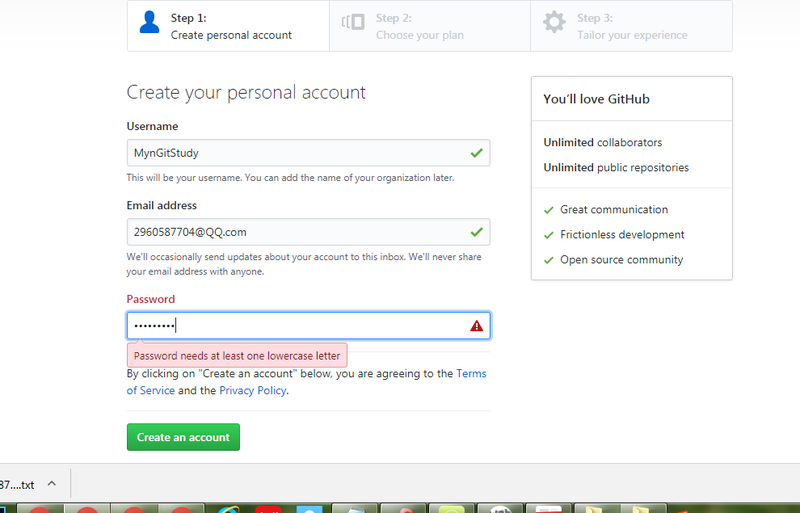The width and height of the screenshot is (800, 513).
Task: Open the Privacy Policy link
Action: point(253,390)
